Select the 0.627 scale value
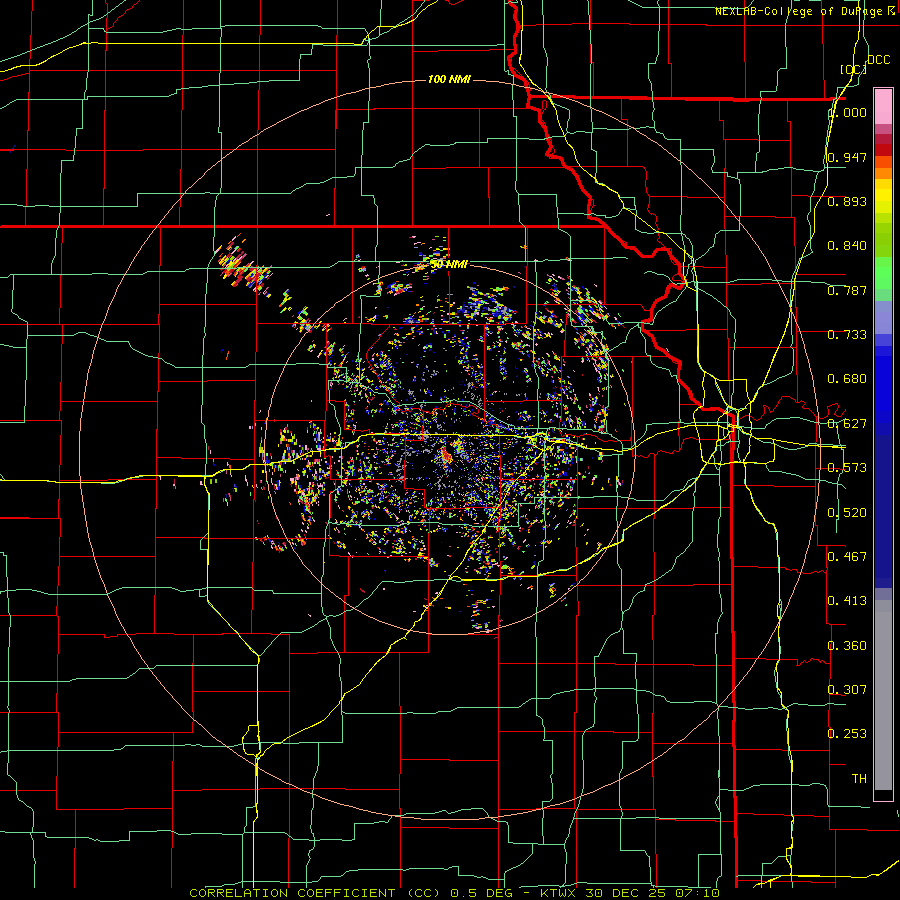 pyautogui.click(x=847, y=424)
